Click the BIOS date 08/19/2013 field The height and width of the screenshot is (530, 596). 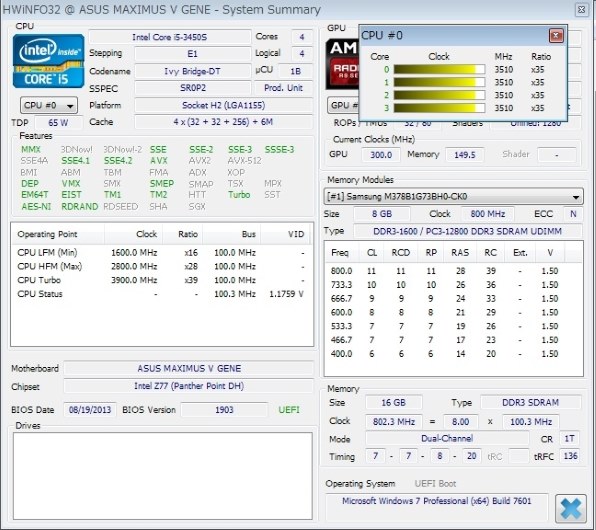[90, 410]
